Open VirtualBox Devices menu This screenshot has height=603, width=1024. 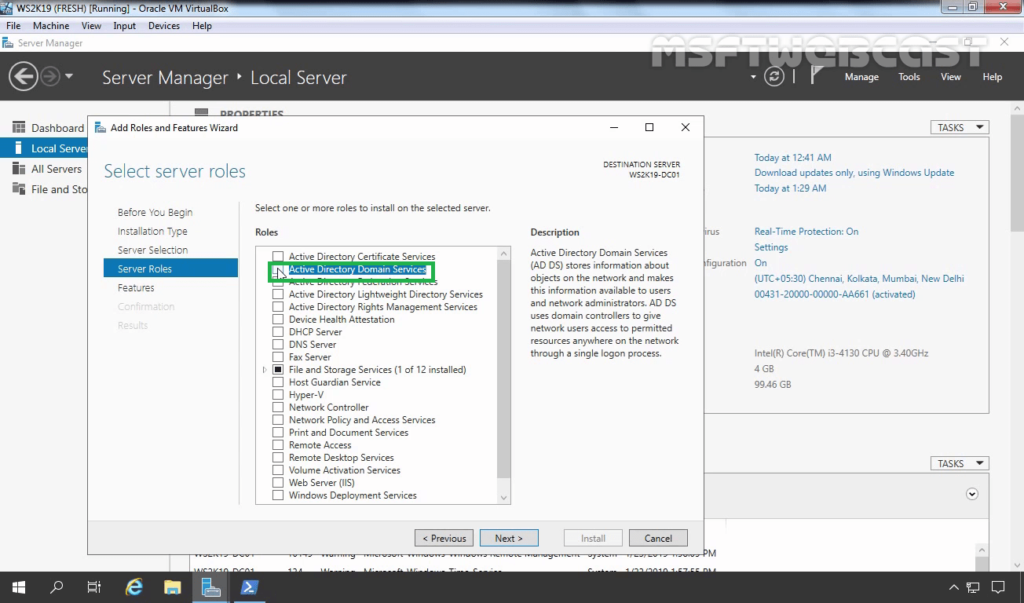click(163, 25)
